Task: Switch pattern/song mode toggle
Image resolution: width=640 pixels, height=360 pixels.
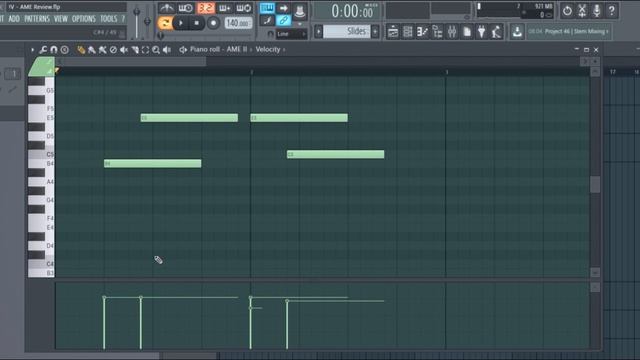Action: (x=165, y=23)
